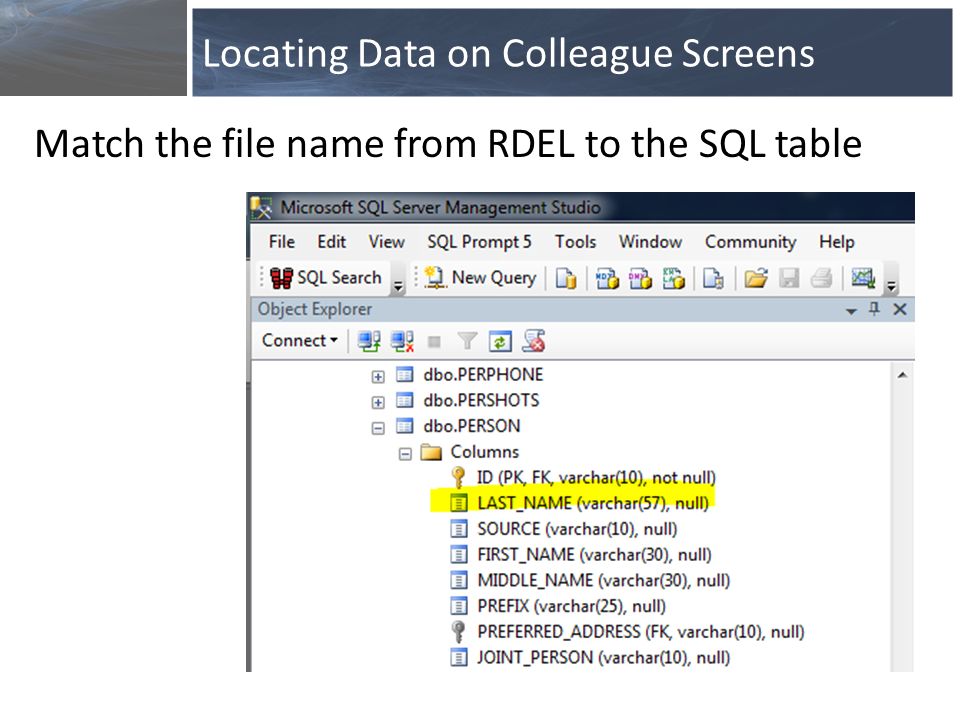The height and width of the screenshot is (720, 960).
Task: Click the Analysis Services MDX Query icon
Action: [607, 279]
